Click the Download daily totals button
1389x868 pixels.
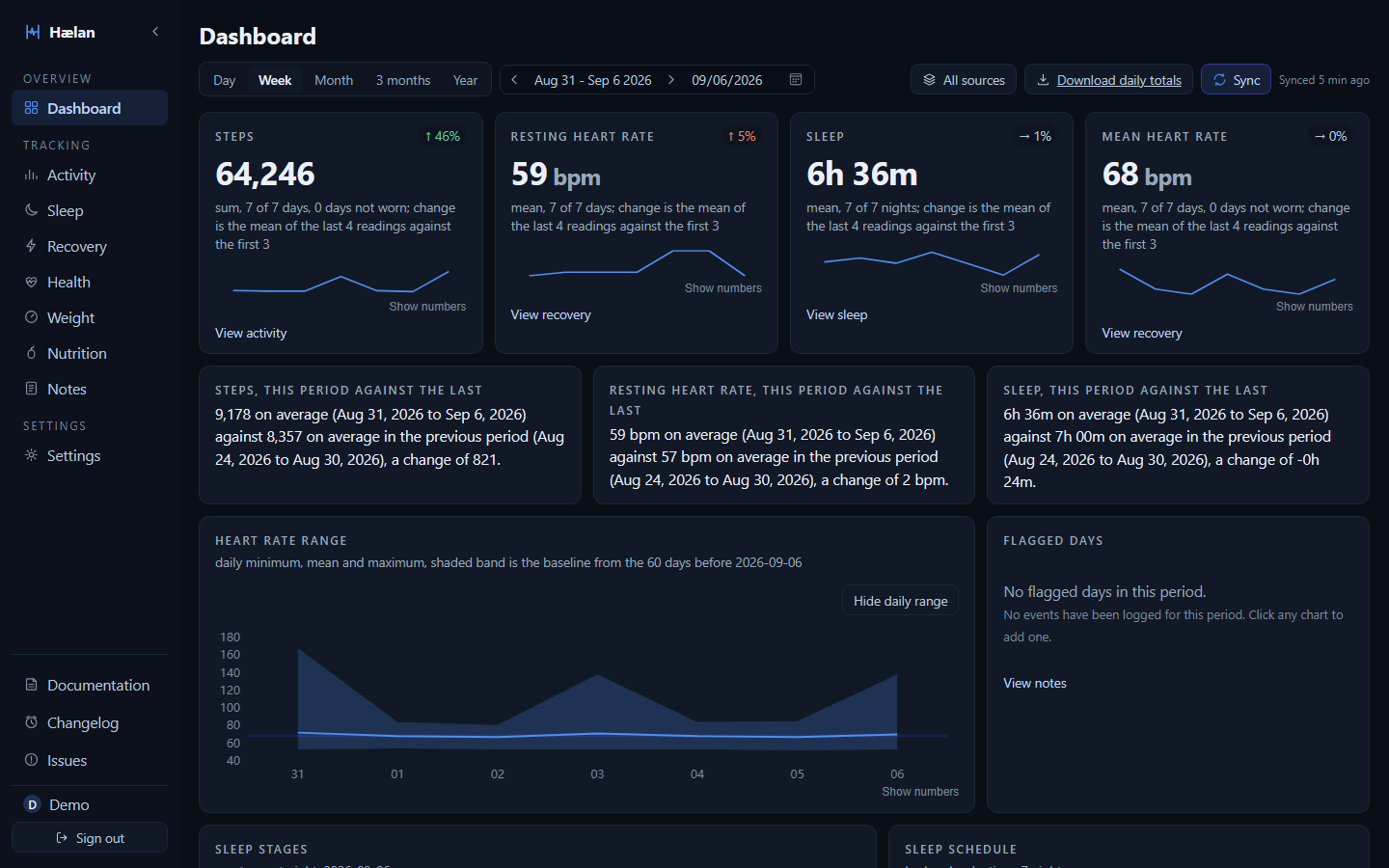point(1108,80)
